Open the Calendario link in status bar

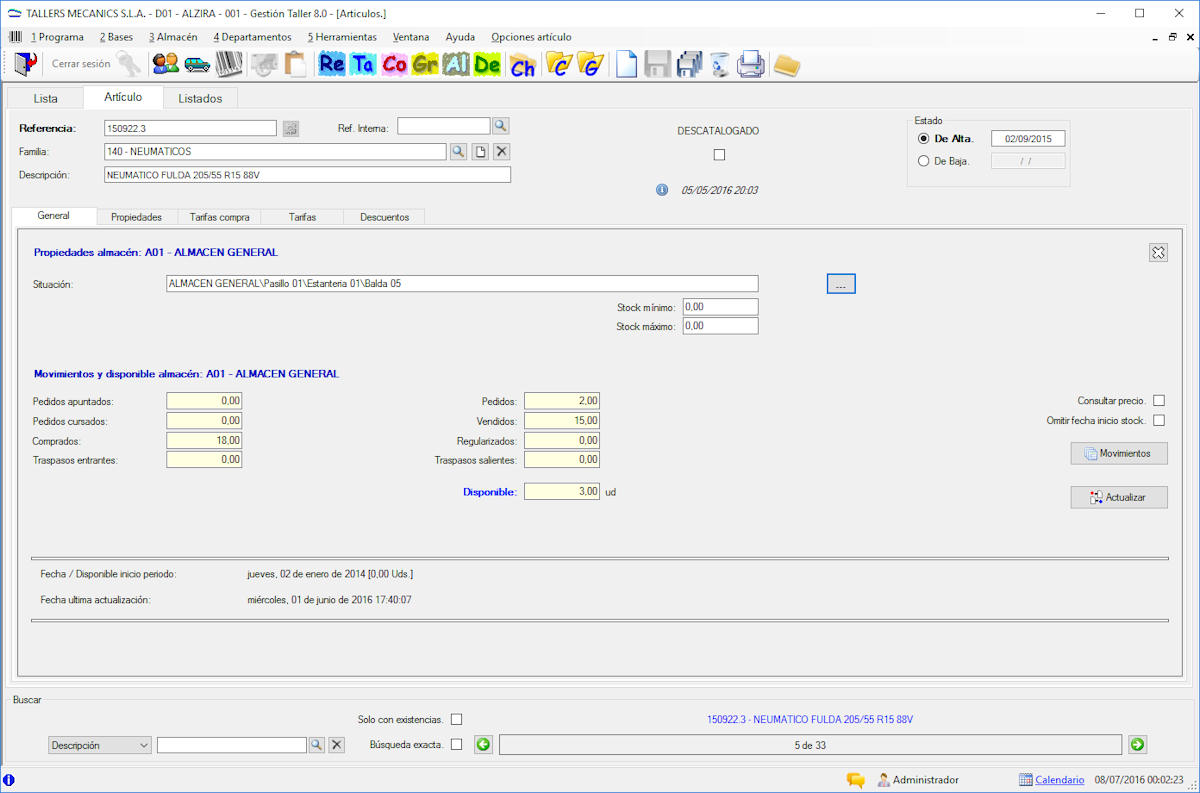point(1059,780)
